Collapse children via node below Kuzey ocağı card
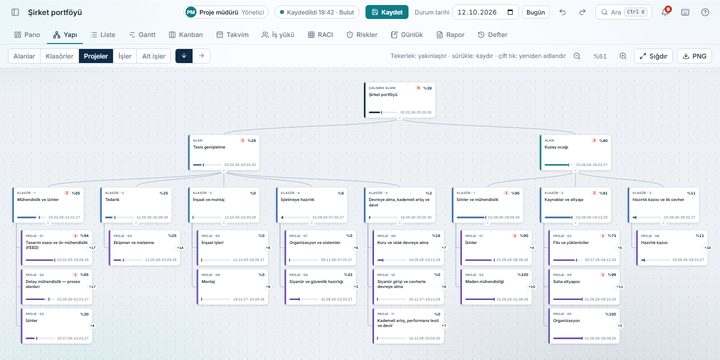This screenshot has height=360, width=720. coord(575,171)
